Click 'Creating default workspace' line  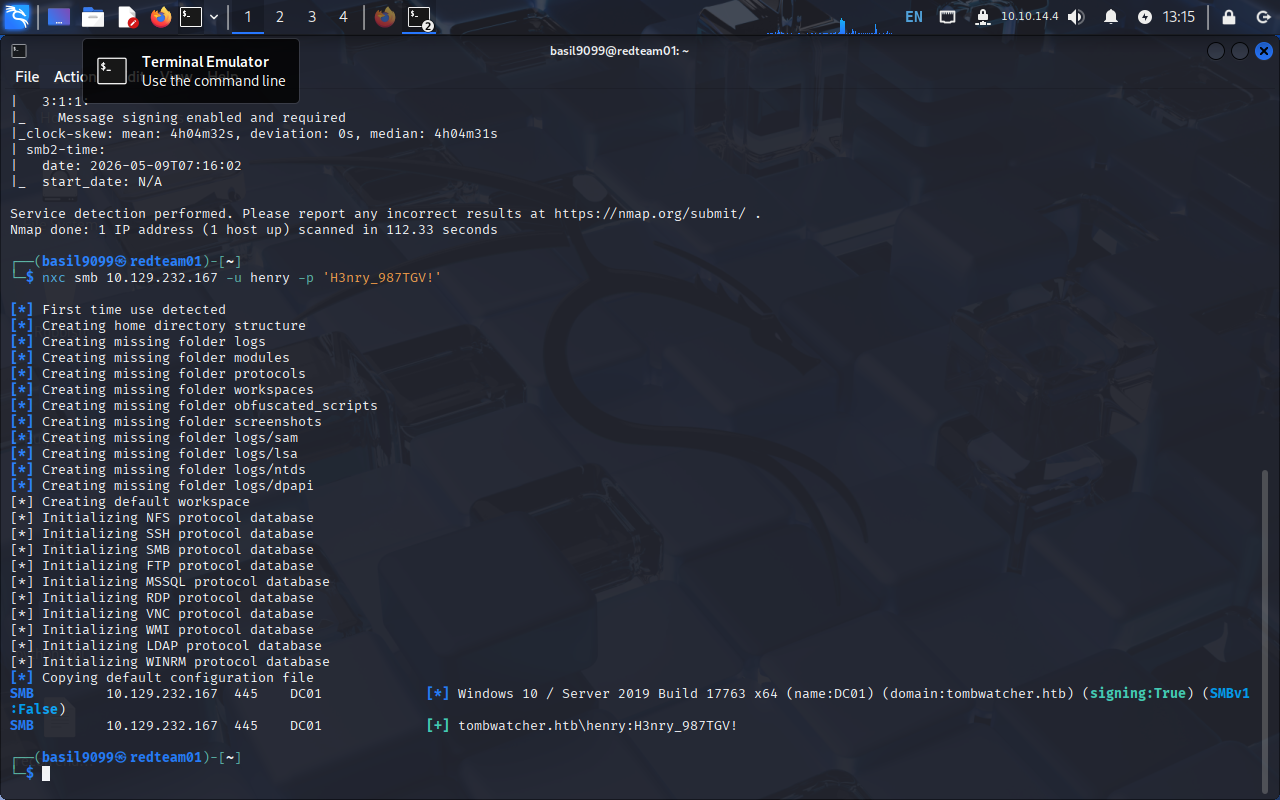pos(130,502)
